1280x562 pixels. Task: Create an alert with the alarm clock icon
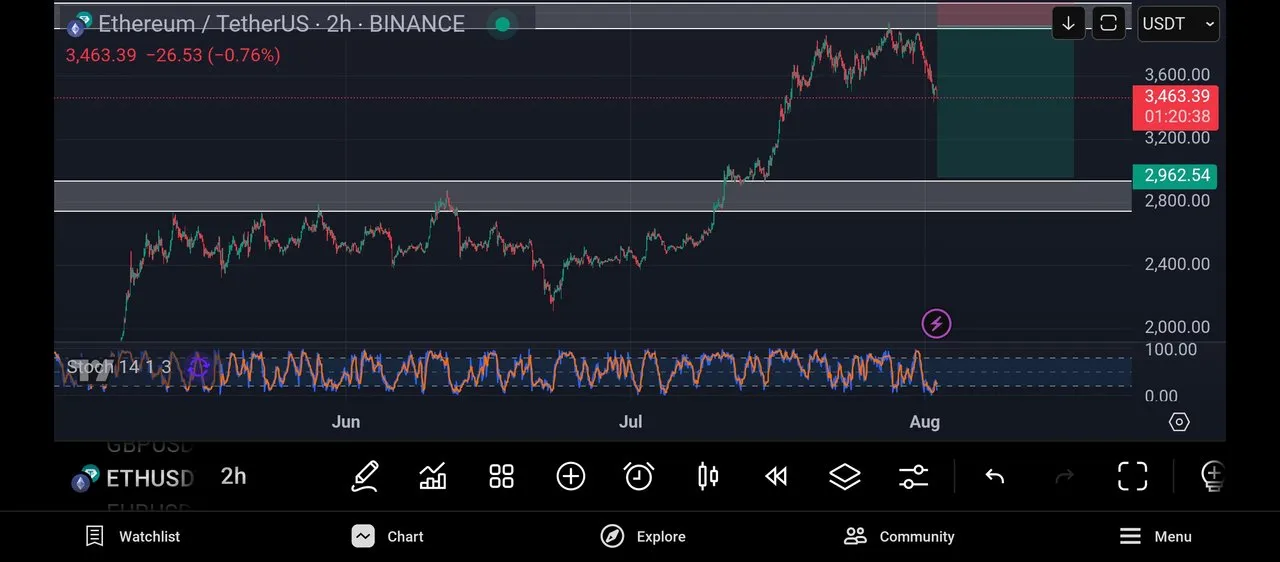point(638,476)
